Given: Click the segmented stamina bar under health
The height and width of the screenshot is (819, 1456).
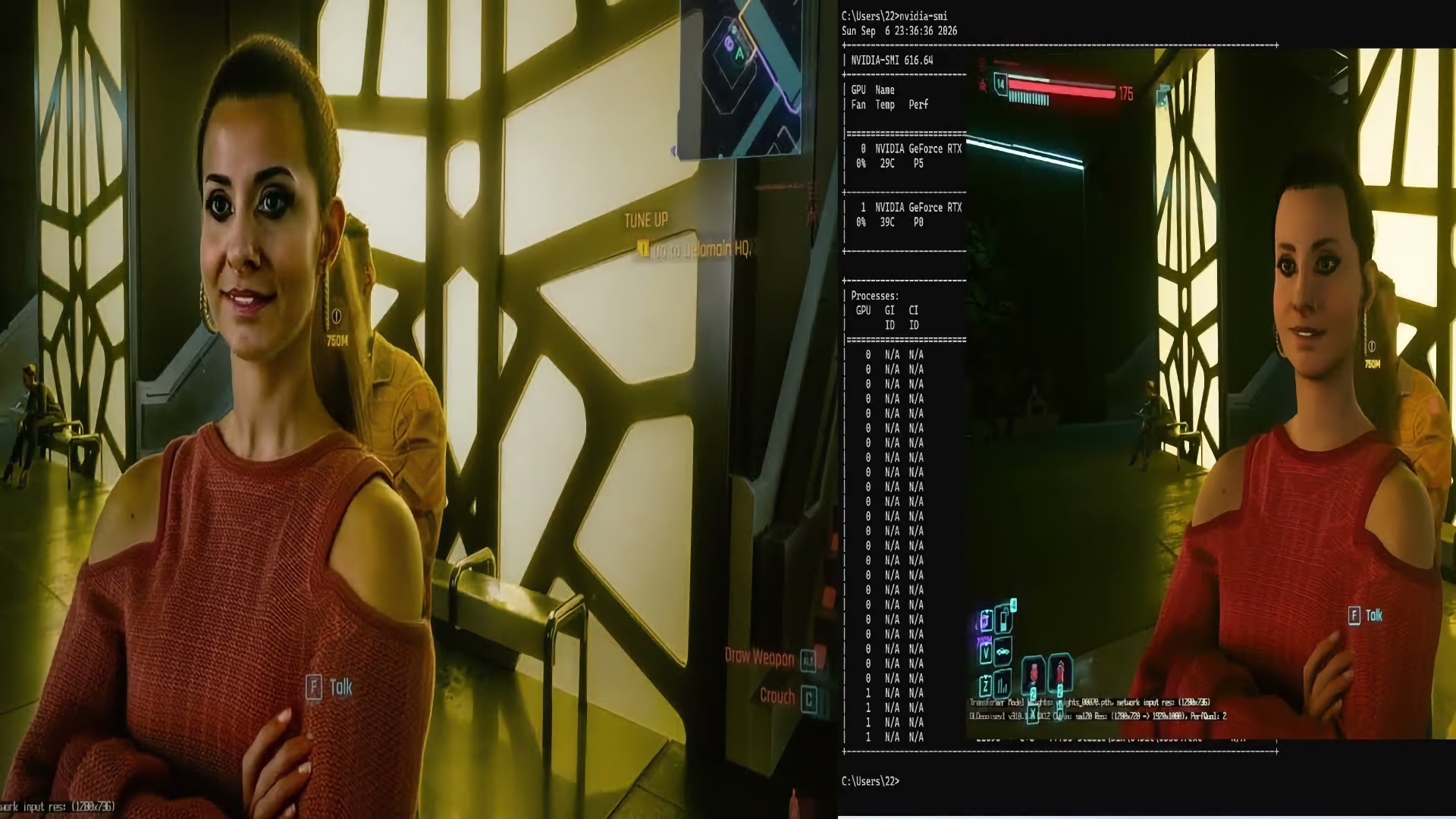Looking at the screenshot, I should click(x=1030, y=99).
